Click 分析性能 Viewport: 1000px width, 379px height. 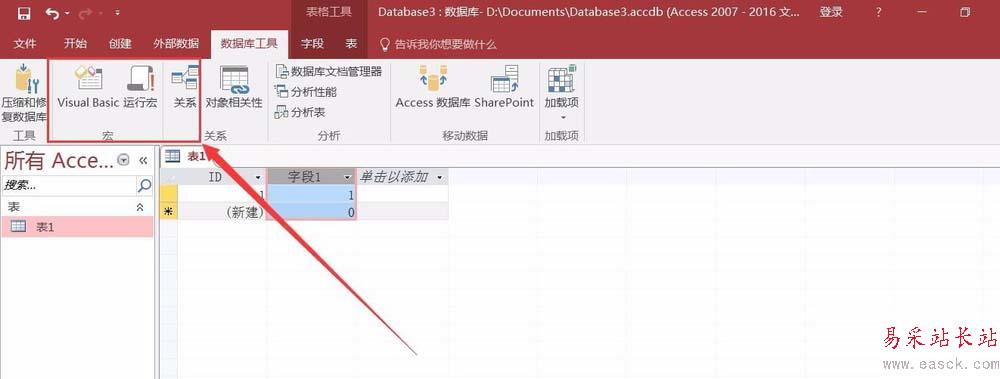click(x=305, y=92)
